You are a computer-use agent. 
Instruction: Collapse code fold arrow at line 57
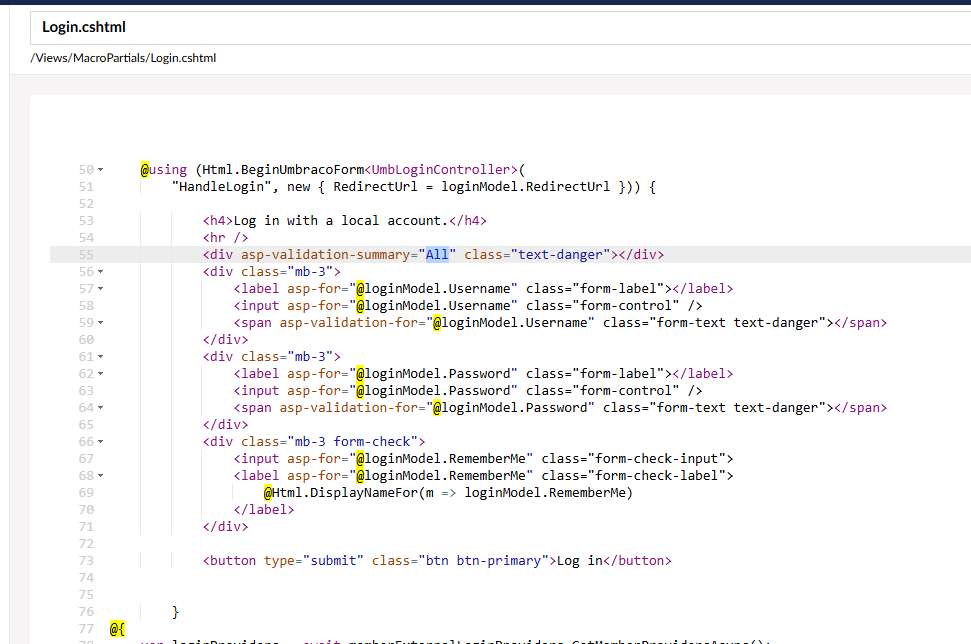(x=100, y=289)
